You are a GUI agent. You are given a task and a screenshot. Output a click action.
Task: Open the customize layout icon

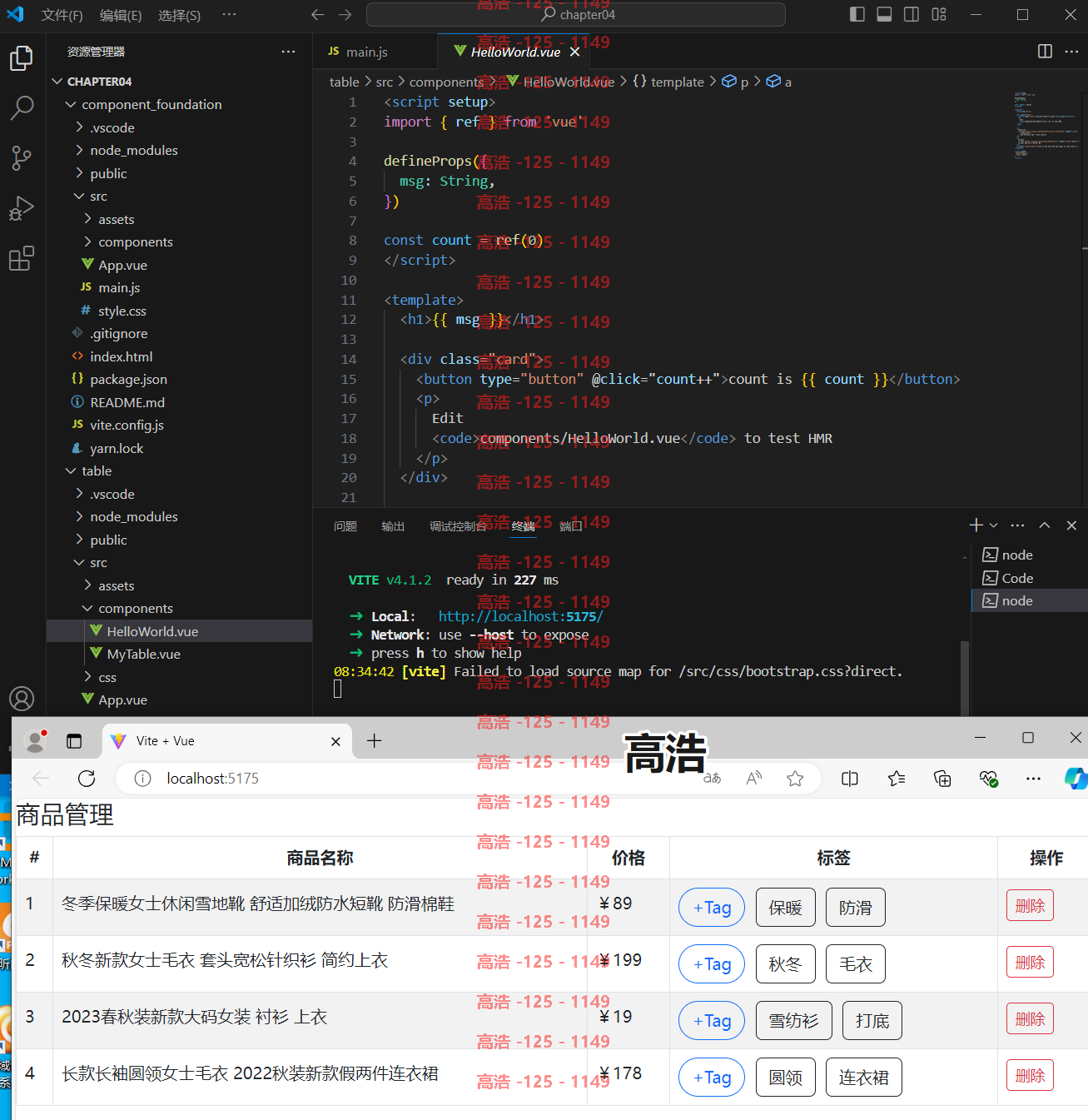[x=939, y=14]
